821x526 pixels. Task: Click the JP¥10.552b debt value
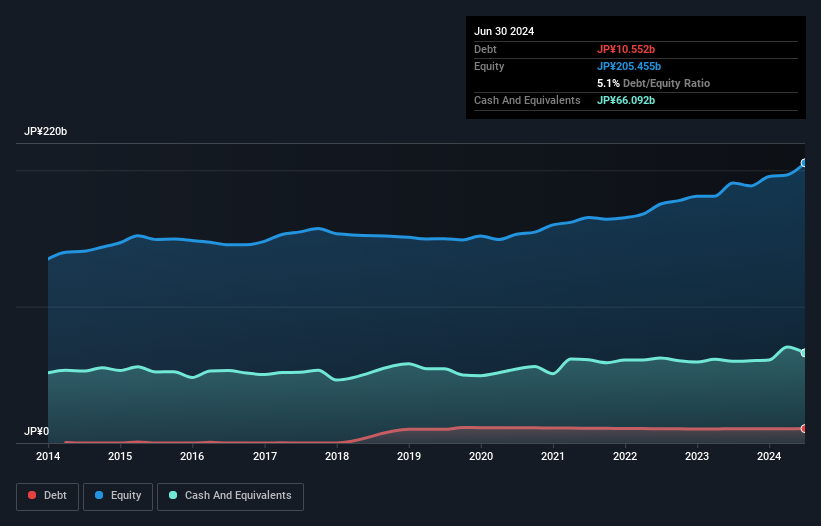pyautogui.click(x=626, y=49)
